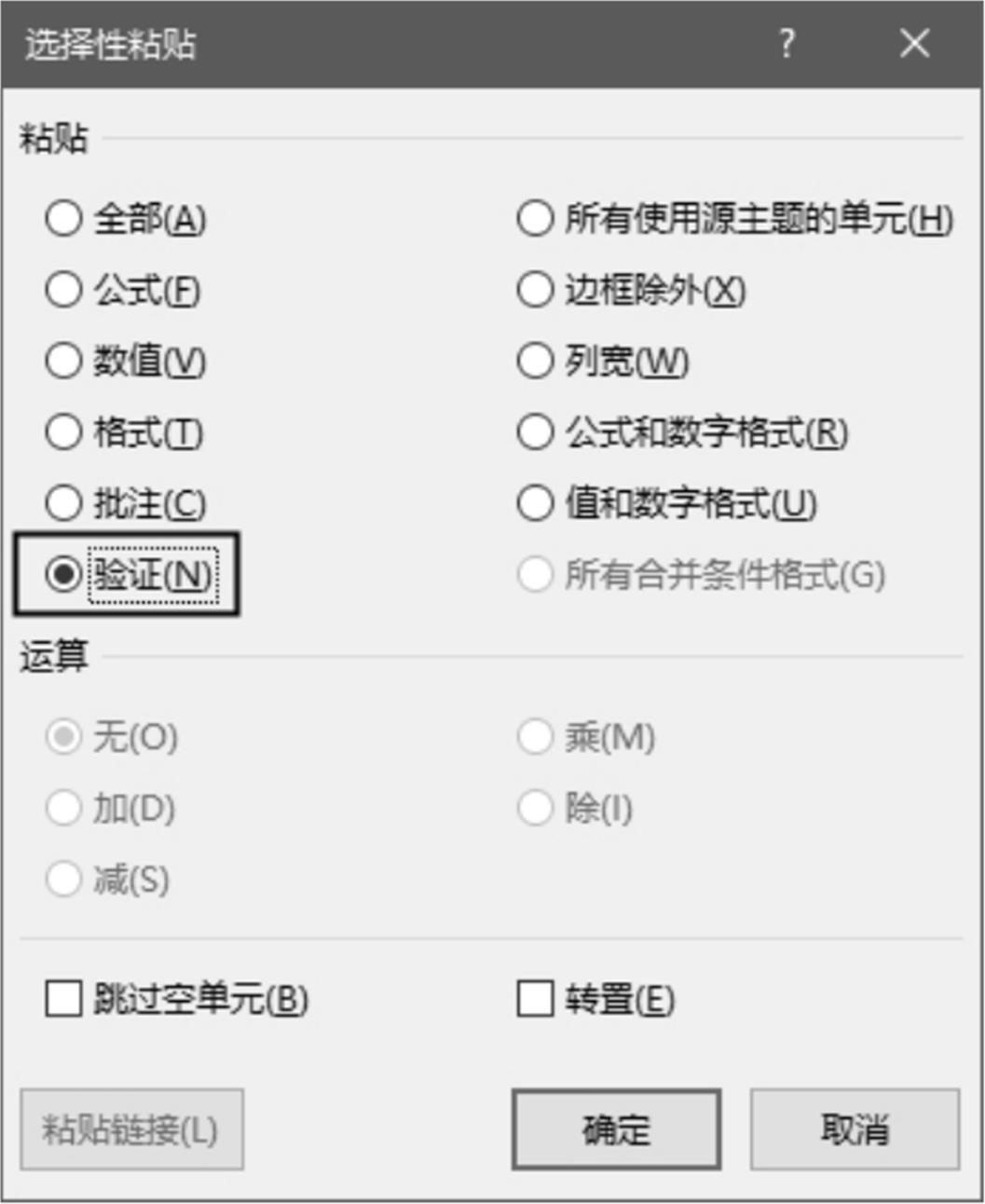Screen dimensions: 985x1204
Task: Enable the 跳过空单元(B) checkbox
Action: coord(63,999)
